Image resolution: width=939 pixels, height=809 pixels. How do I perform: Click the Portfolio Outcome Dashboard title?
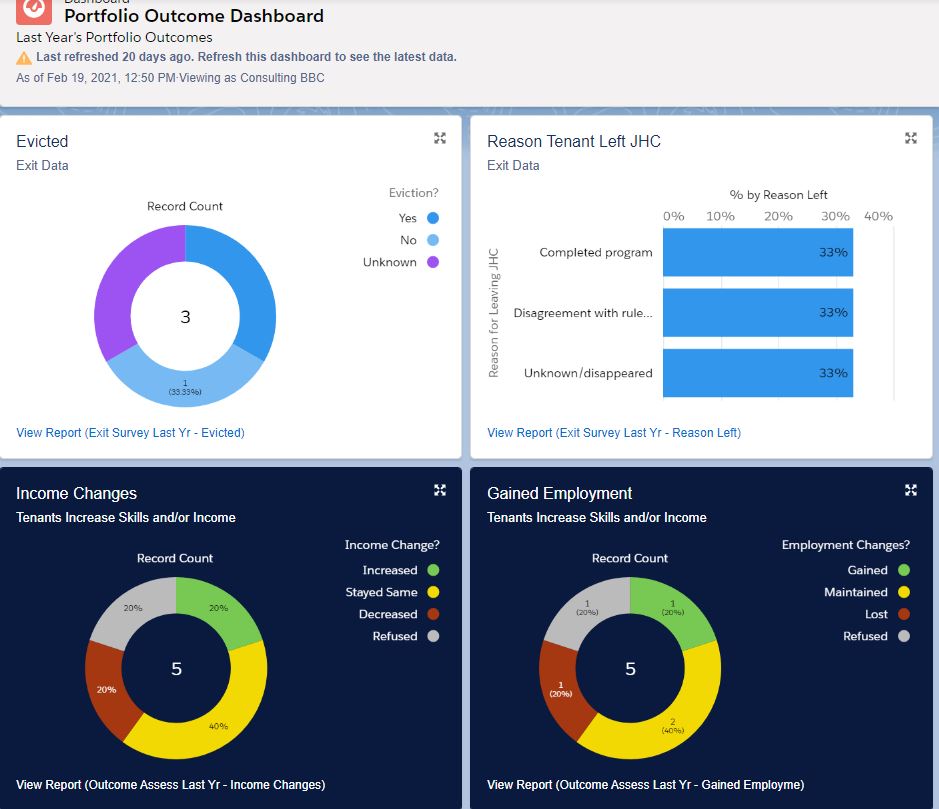pos(194,16)
